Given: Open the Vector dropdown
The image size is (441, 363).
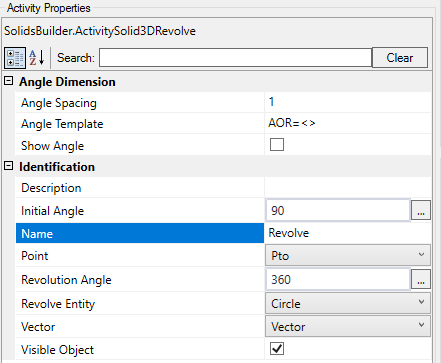Looking at the screenshot, I should click(x=348, y=326).
